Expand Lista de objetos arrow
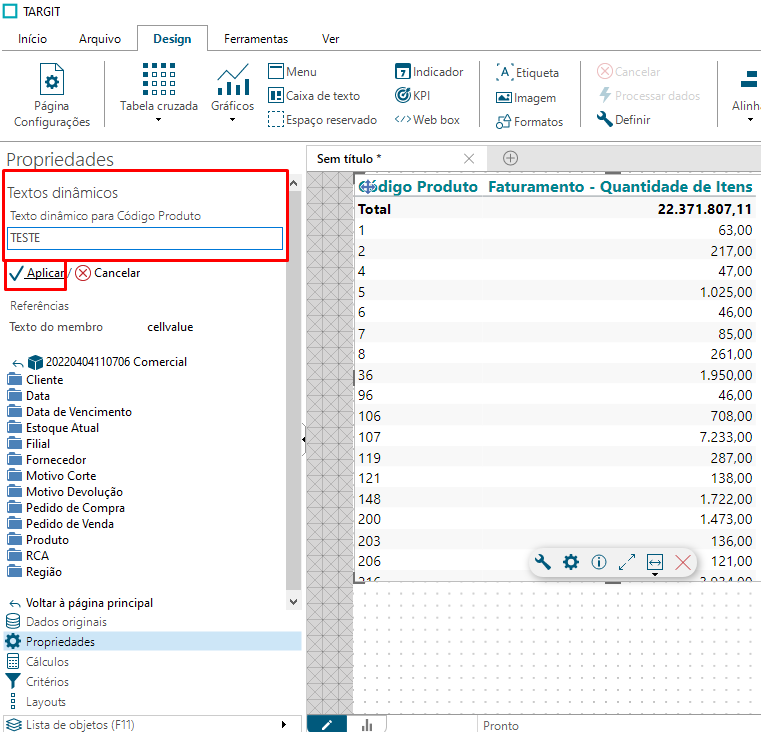Viewport: 761px width, 732px height. 284,725
